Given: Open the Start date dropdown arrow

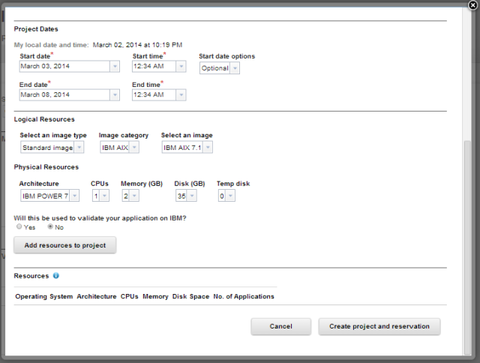Looking at the screenshot, I should tap(115, 66).
